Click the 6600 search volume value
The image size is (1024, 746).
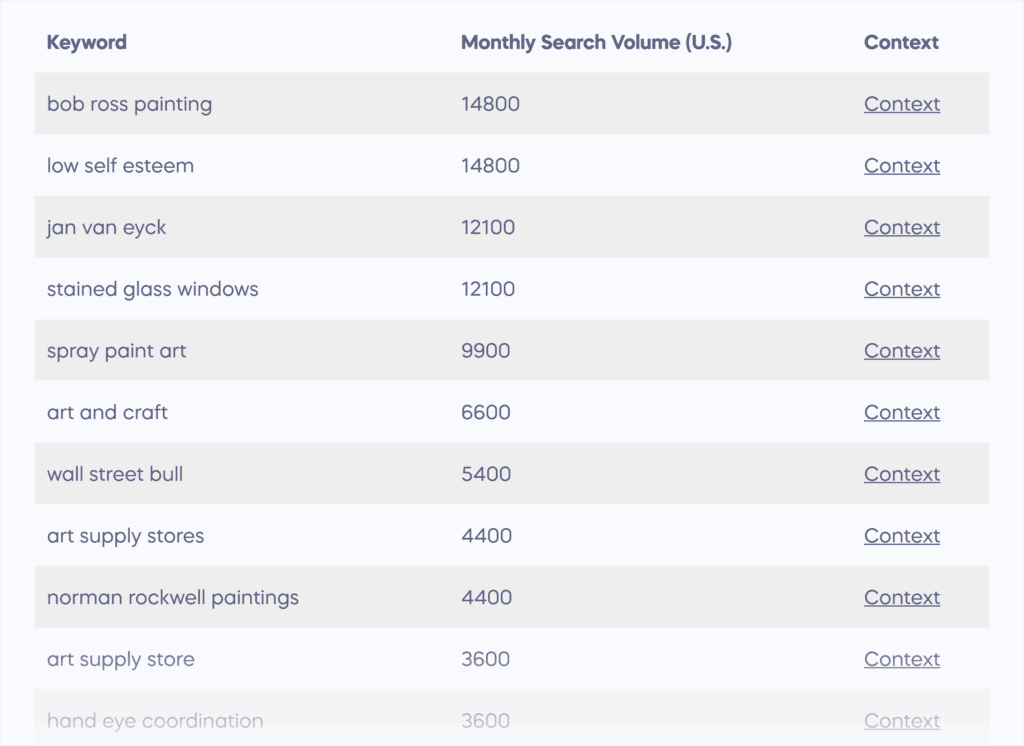[486, 413]
